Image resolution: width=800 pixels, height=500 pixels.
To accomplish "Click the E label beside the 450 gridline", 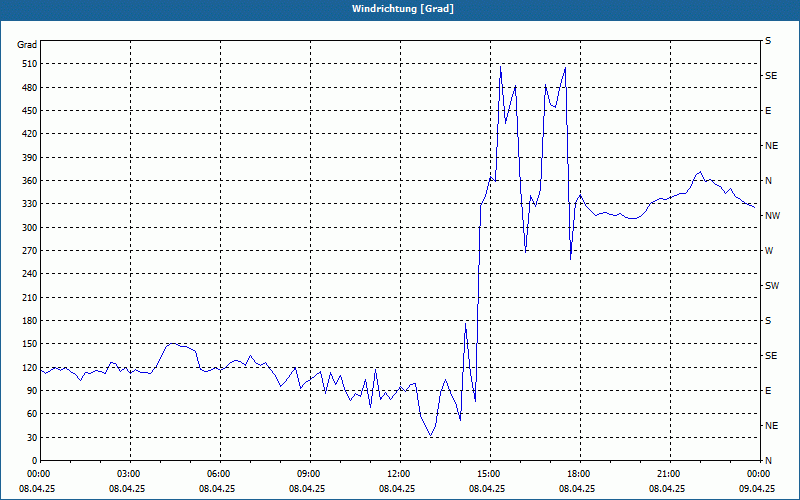I will pos(768,111).
